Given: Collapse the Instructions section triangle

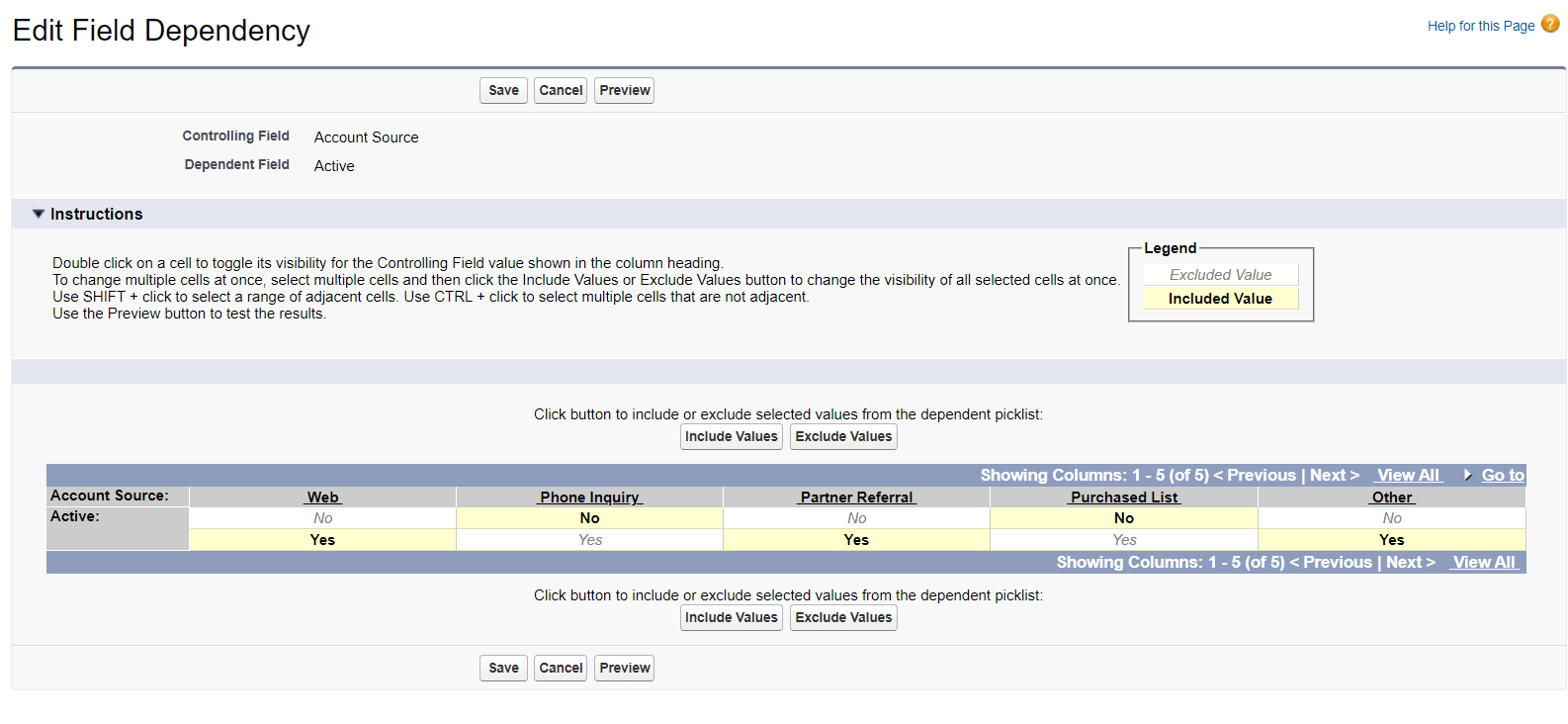Looking at the screenshot, I should coord(39,214).
